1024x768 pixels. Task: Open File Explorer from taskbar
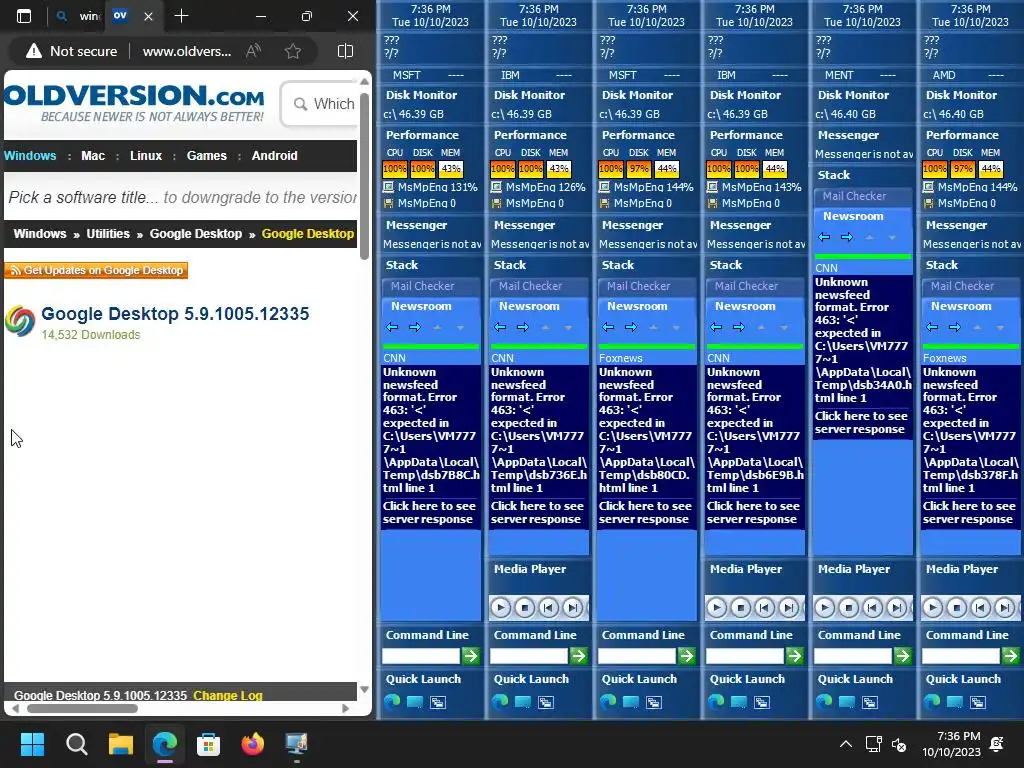[x=121, y=744]
